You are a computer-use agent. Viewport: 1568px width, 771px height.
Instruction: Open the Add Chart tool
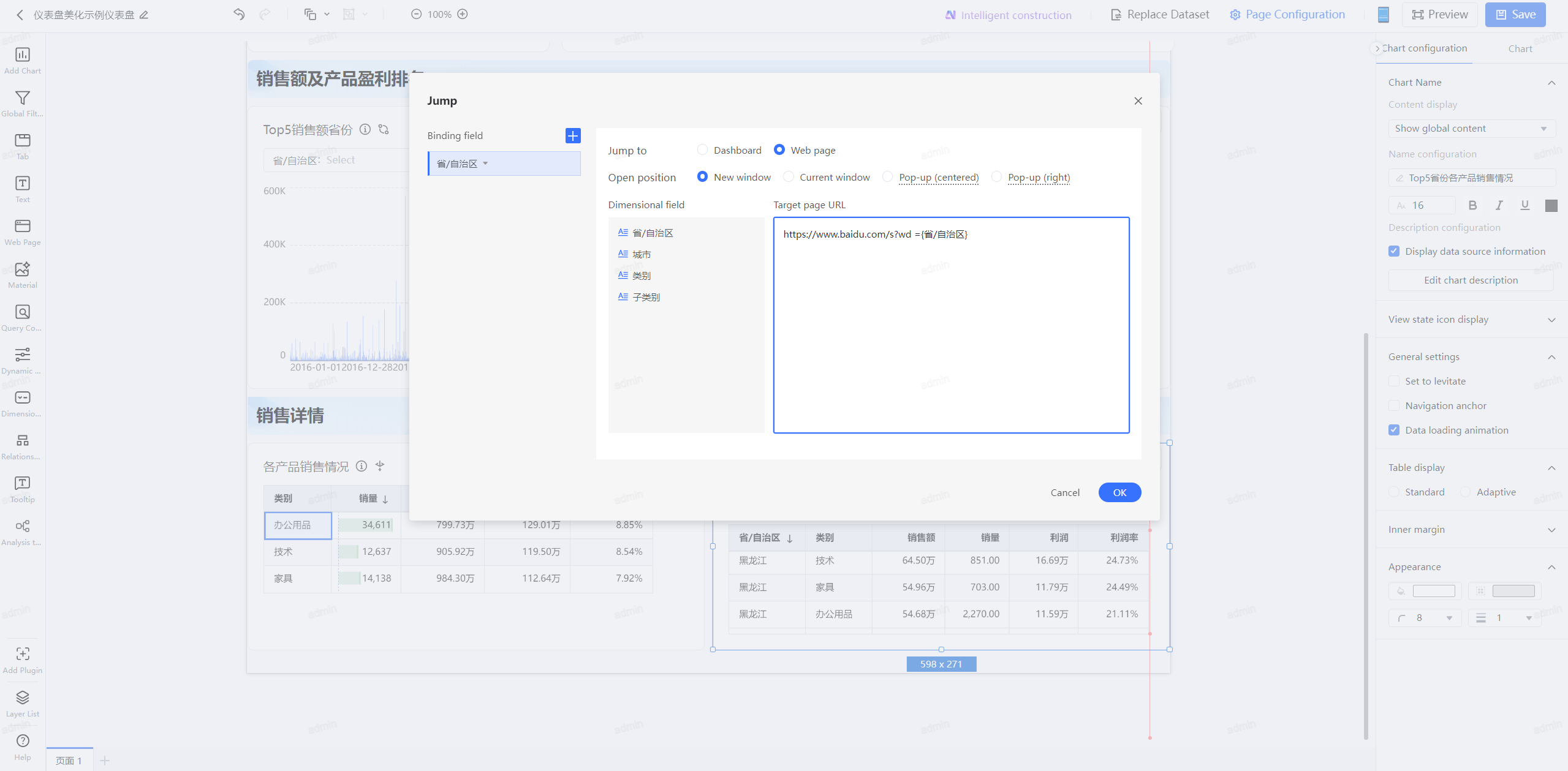(x=23, y=61)
